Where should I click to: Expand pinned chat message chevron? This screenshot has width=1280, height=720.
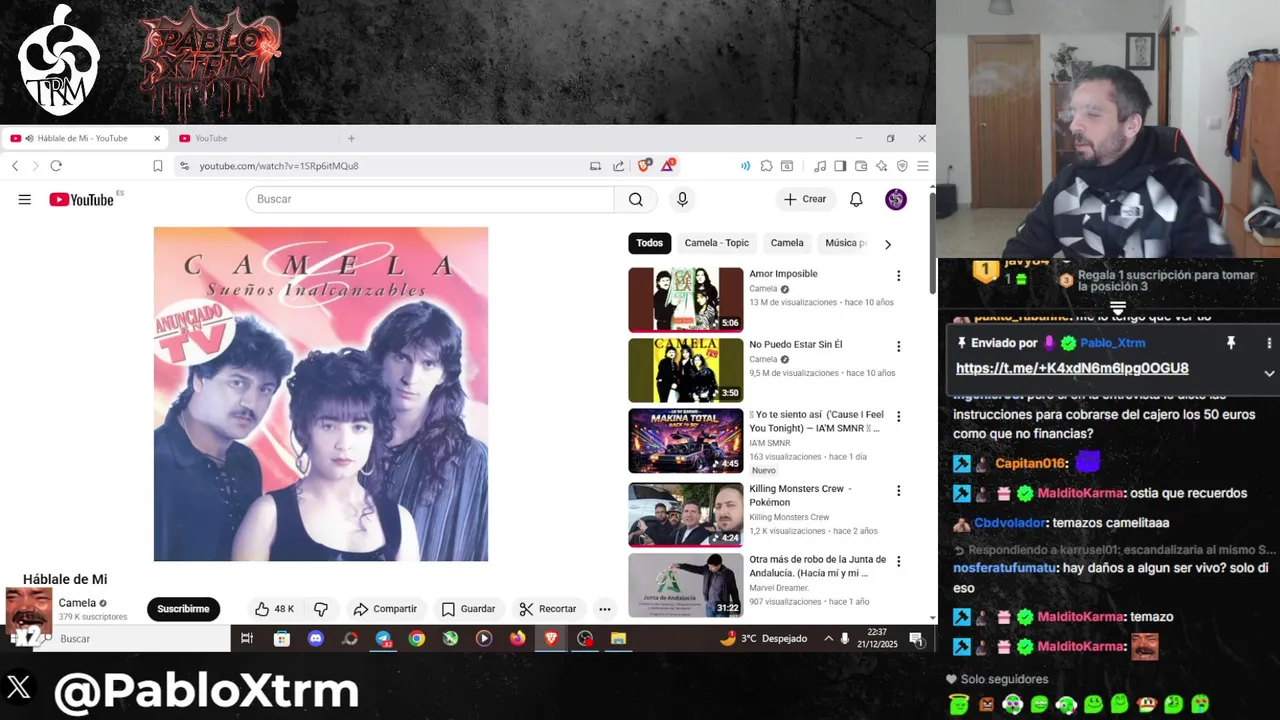click(x=1269, y=373)
